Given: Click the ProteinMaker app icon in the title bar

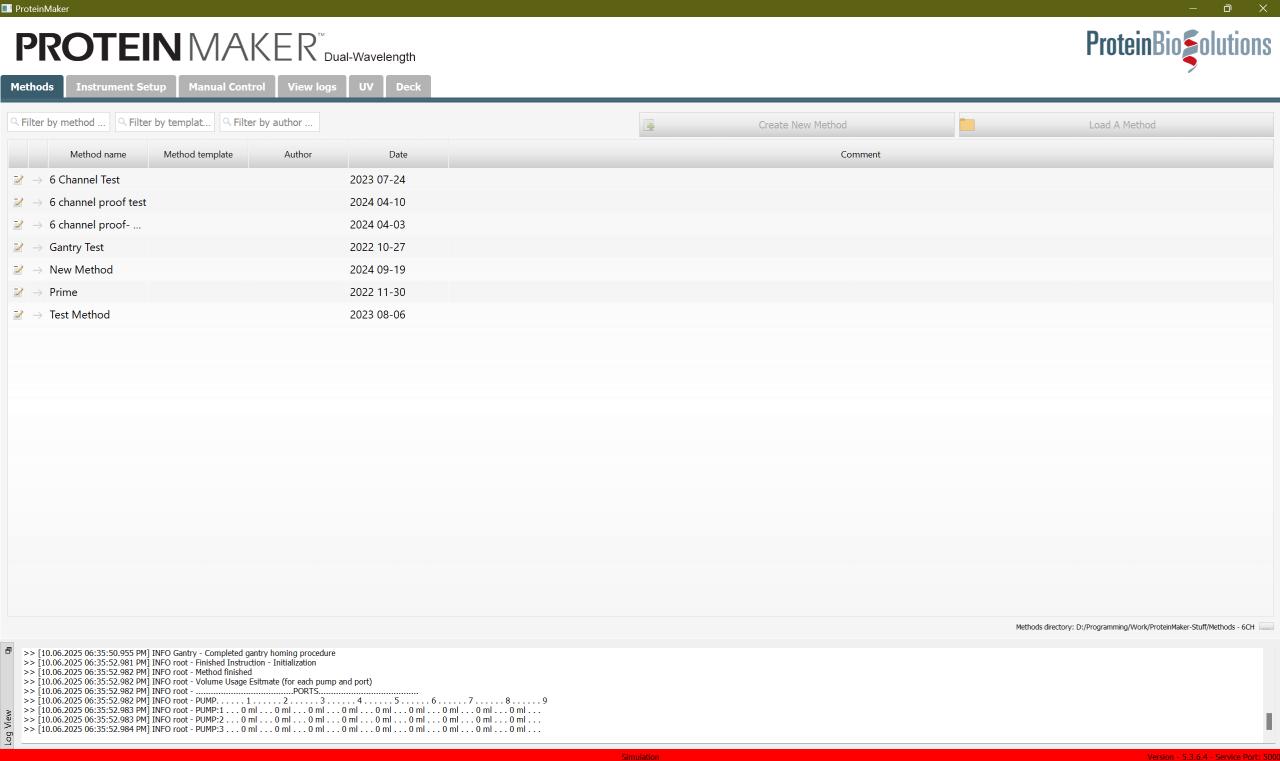Looking at the screenshot, I should (7, 8).
